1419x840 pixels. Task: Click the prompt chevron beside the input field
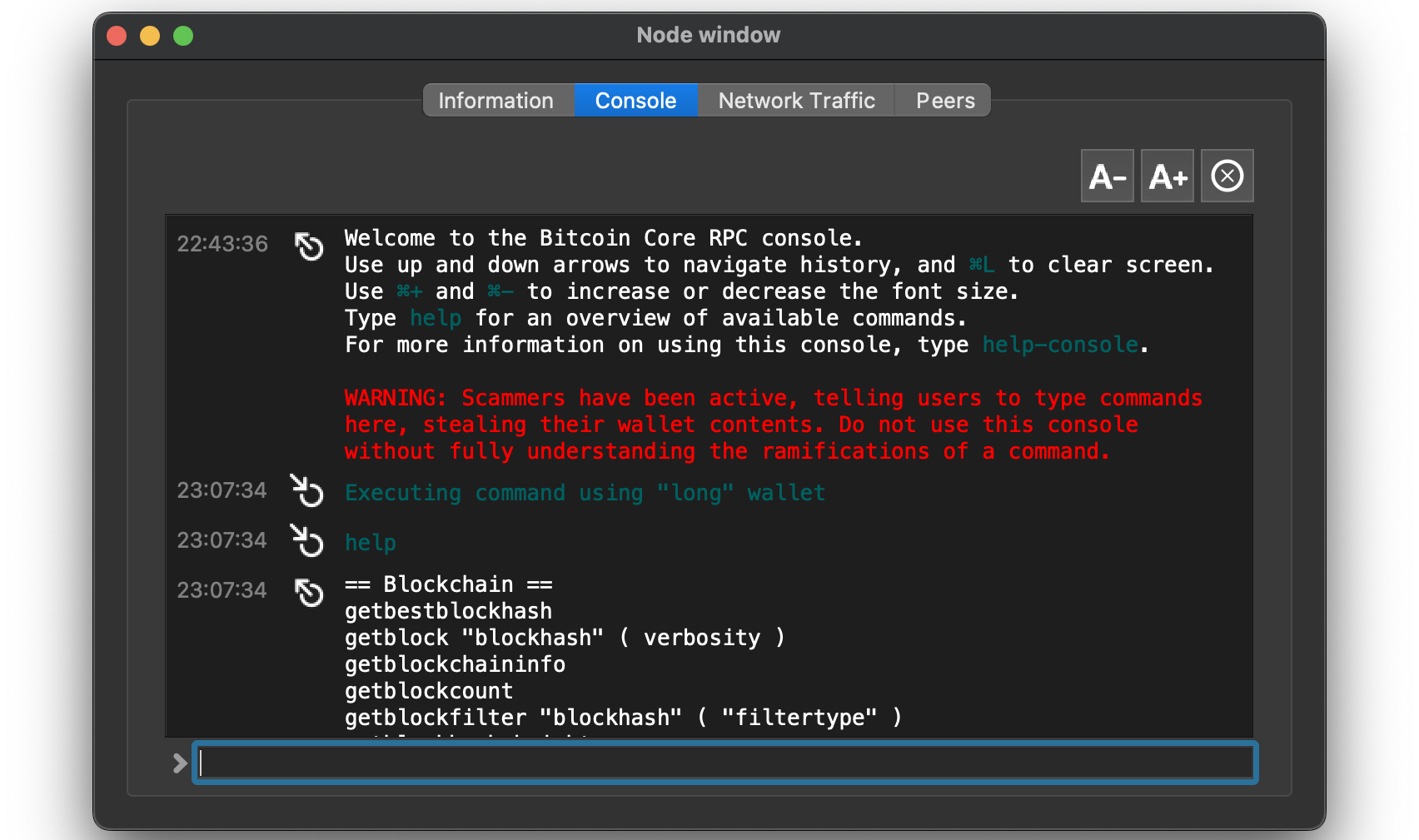(180, 763)
